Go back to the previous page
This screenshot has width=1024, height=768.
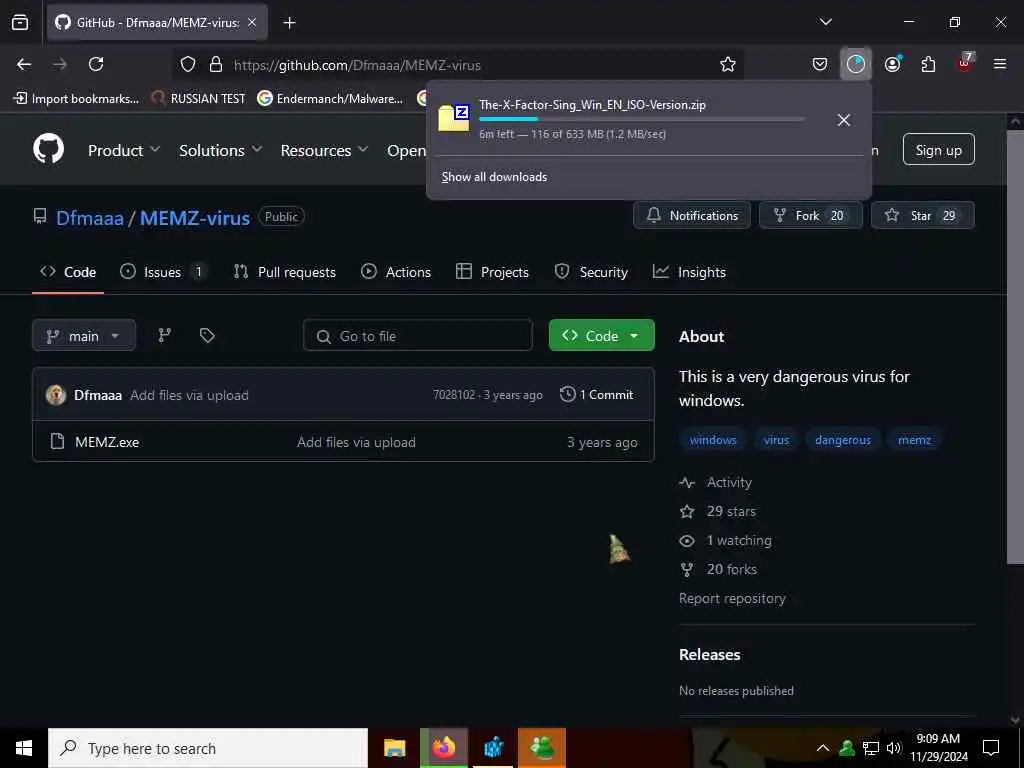(x=24, y=64)
